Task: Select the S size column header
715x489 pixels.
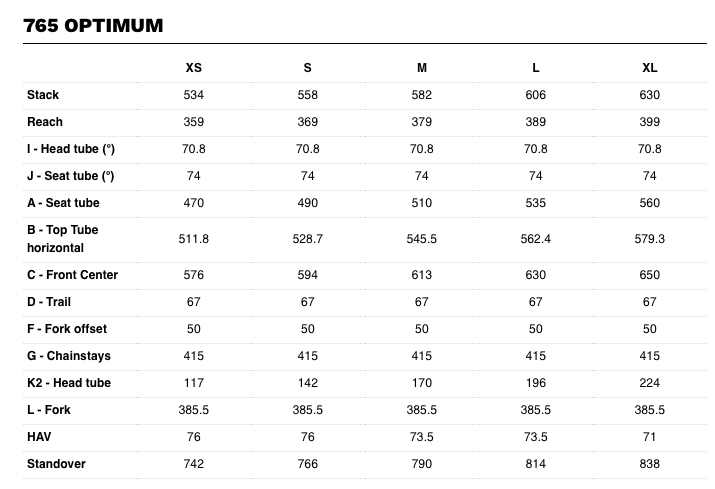Action: 307,68
